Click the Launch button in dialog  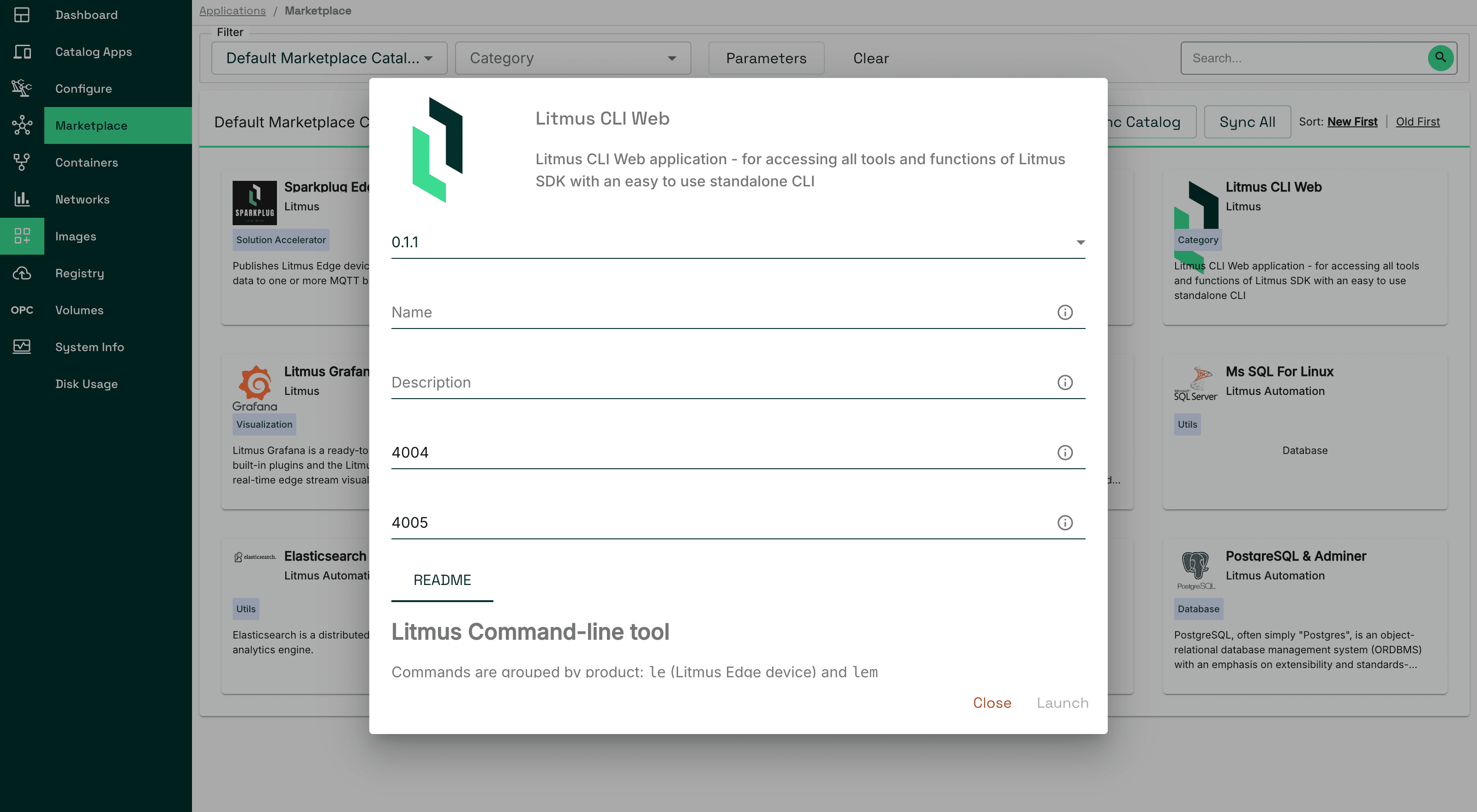click(1062, 703)
